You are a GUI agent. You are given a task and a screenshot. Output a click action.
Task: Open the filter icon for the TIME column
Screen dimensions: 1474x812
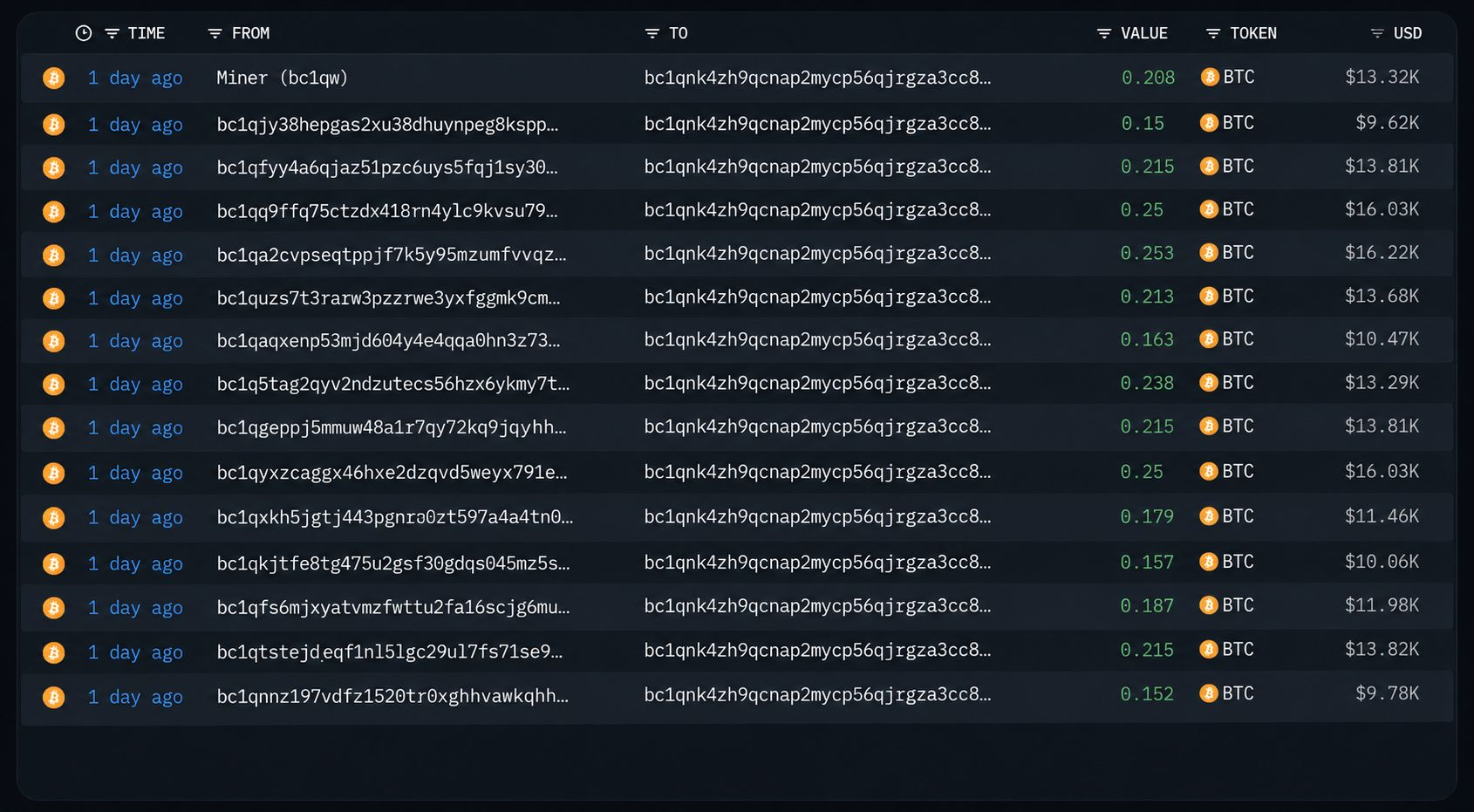click(x=112, y=33)
